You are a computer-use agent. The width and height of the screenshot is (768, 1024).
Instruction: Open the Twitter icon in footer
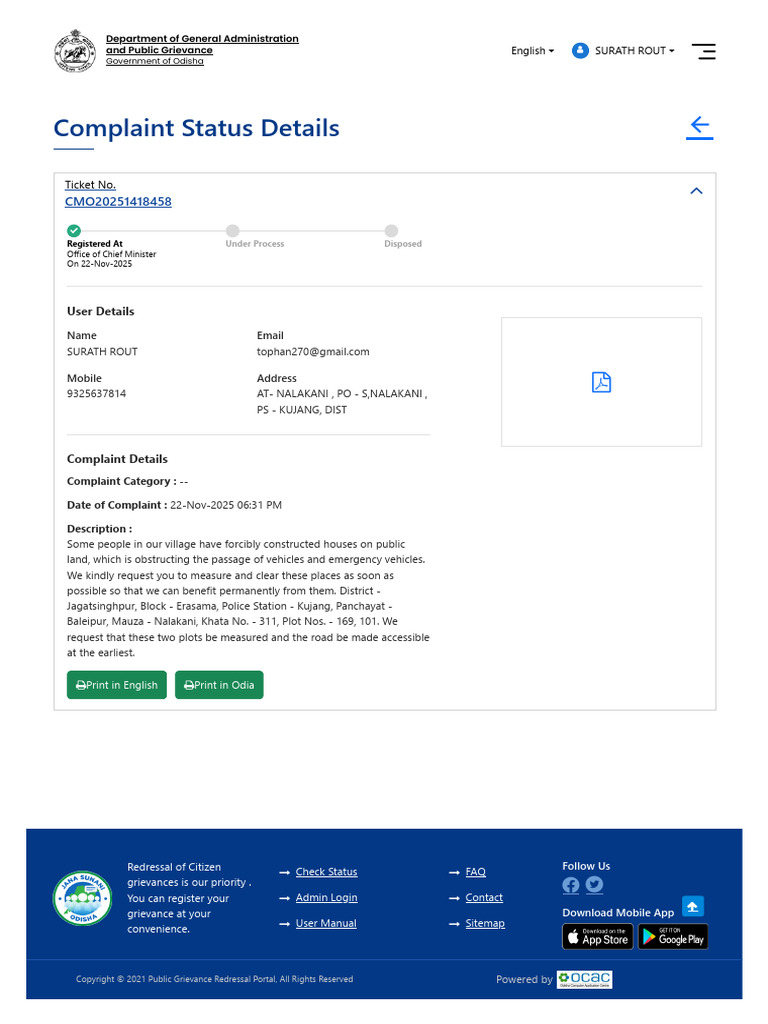[594, 885]
